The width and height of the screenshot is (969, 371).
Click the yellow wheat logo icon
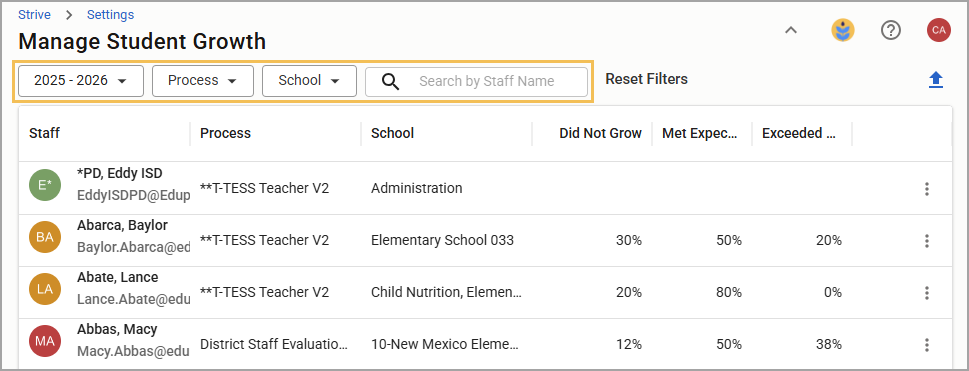point(843,30)
